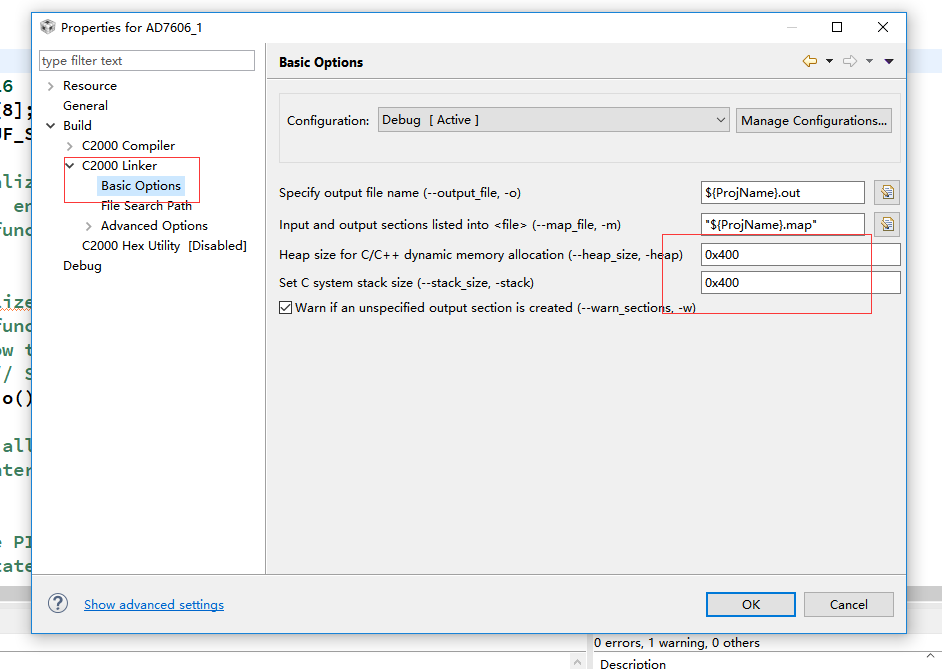
Task: Close the Properties for AD7606_1 dialog
Action: tap(883, 27)
